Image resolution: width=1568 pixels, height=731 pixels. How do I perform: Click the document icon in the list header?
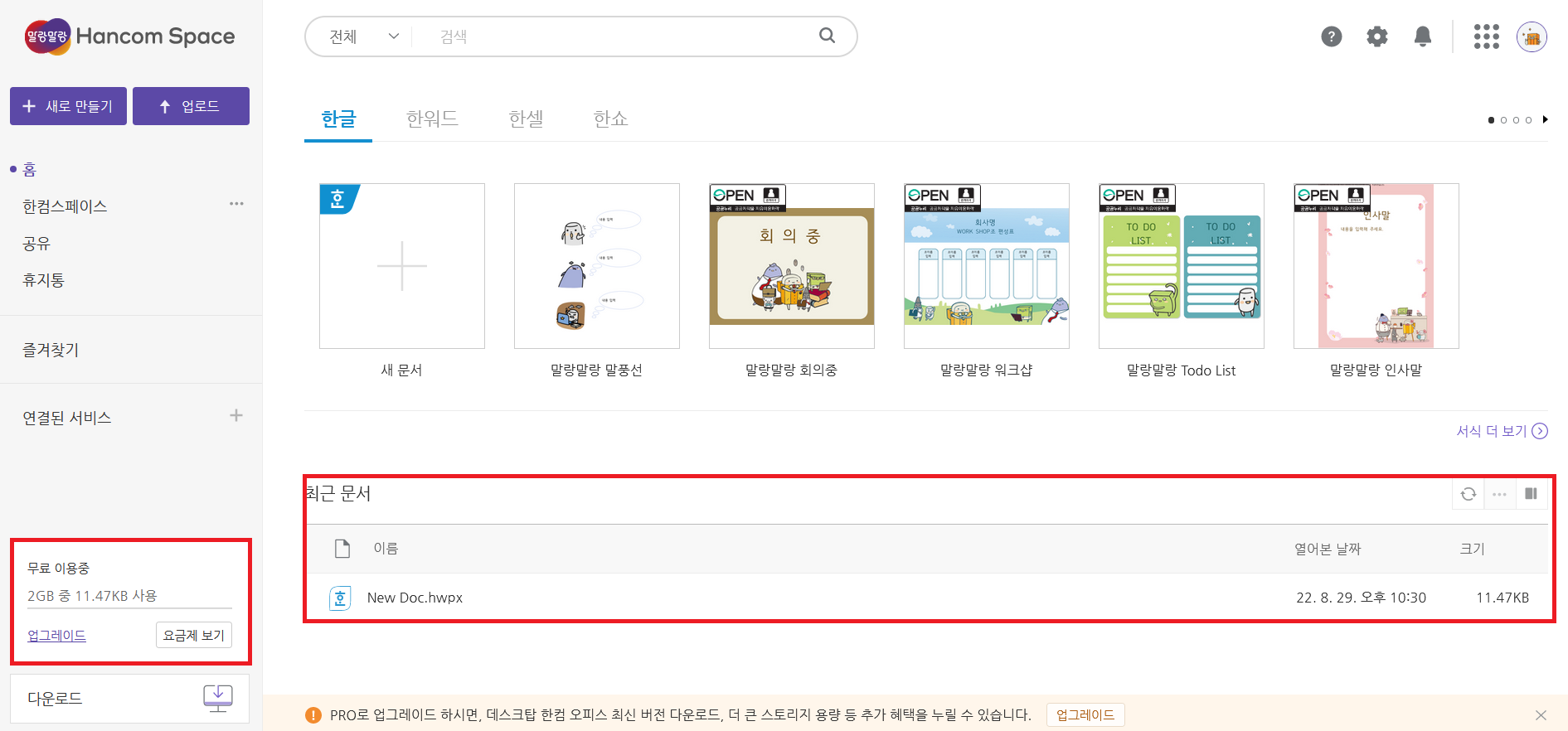(342, 549)
